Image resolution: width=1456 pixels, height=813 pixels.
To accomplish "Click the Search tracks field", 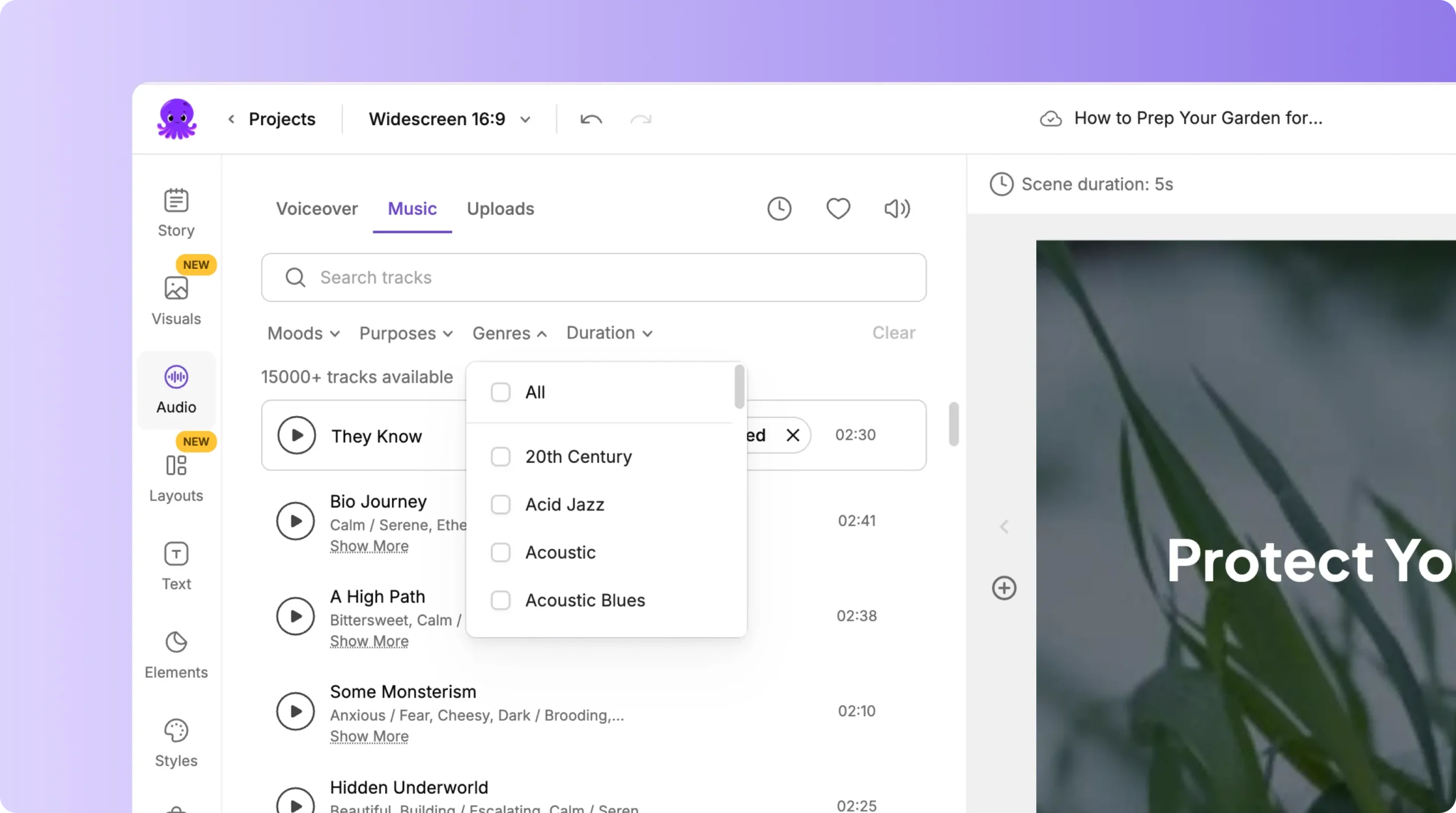I will pyautogui.click(x=593, y=277).
